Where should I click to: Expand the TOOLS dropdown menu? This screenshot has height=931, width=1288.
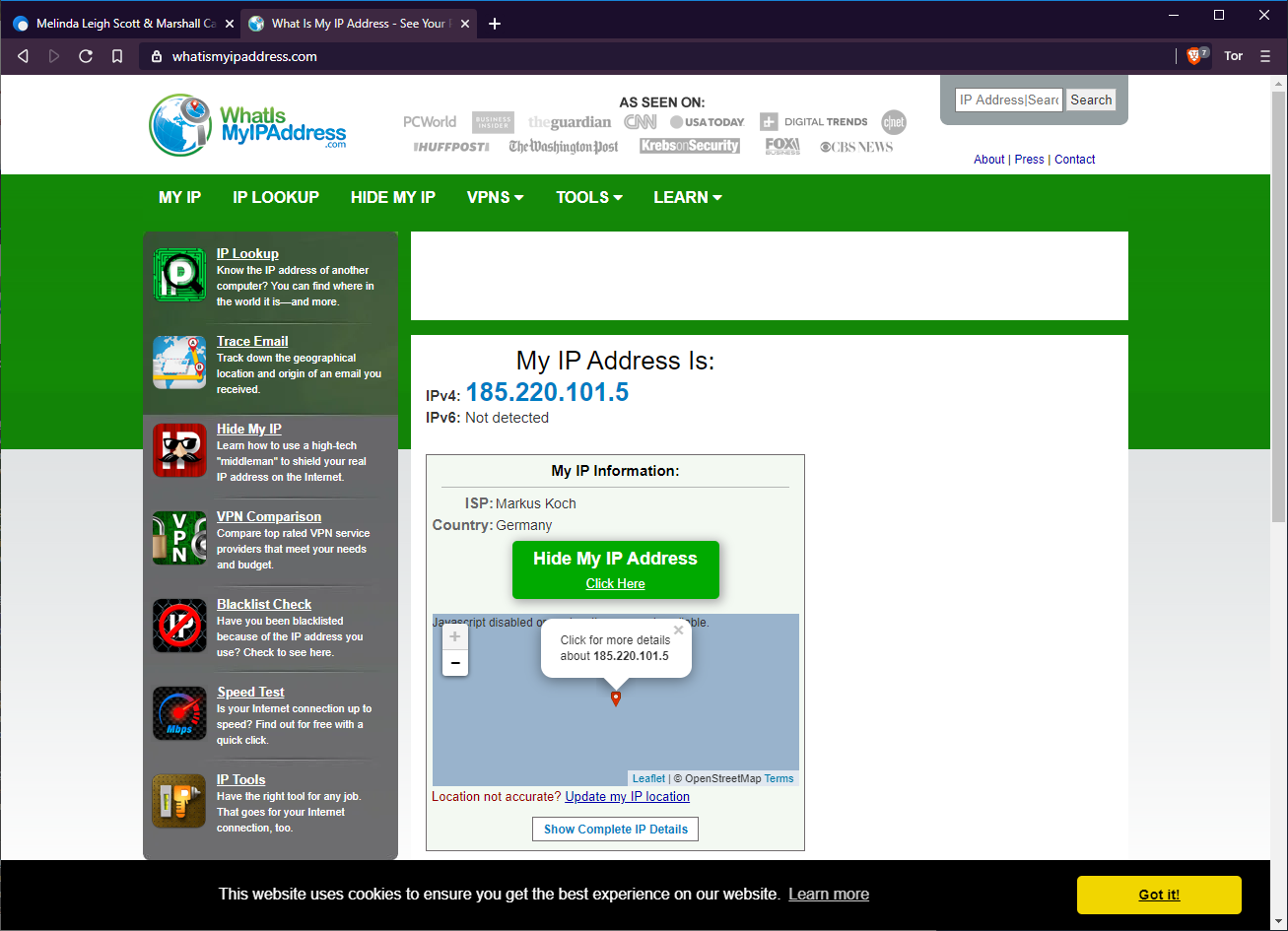(x=589, y=197)
